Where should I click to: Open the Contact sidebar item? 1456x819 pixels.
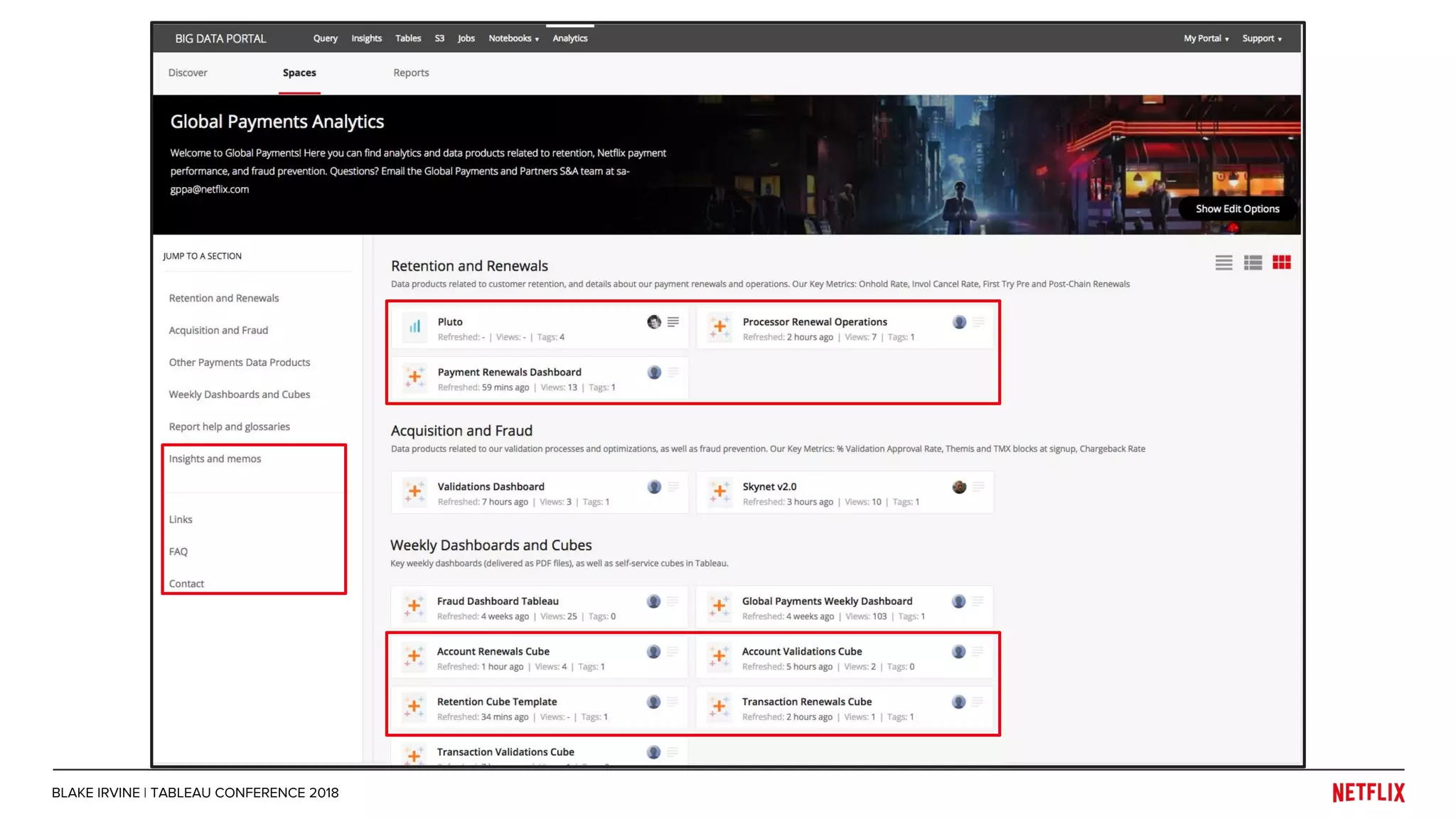pos(186,584)
